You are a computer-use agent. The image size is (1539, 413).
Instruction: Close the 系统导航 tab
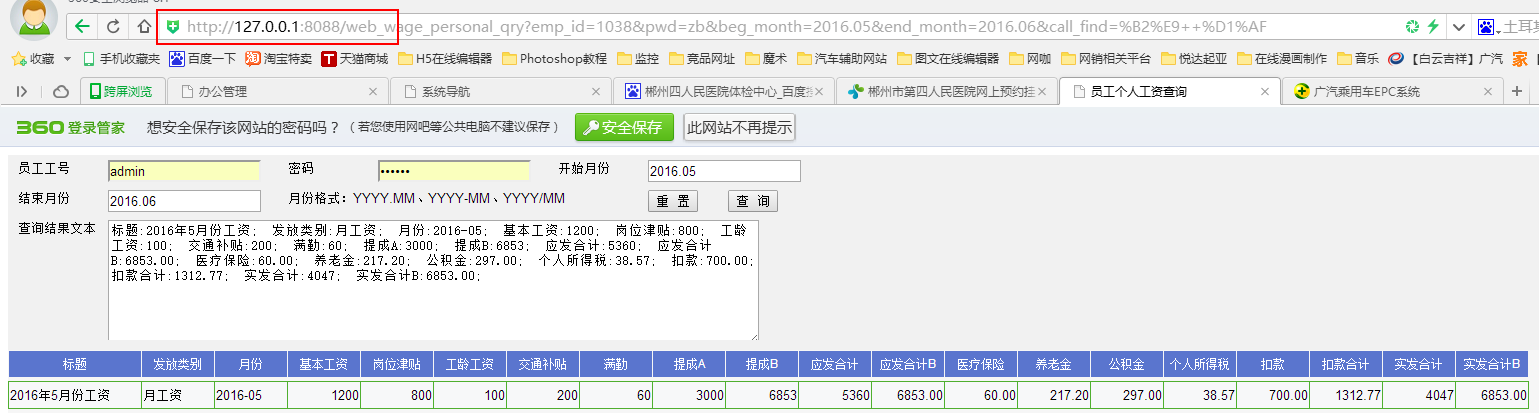point(596,92)
